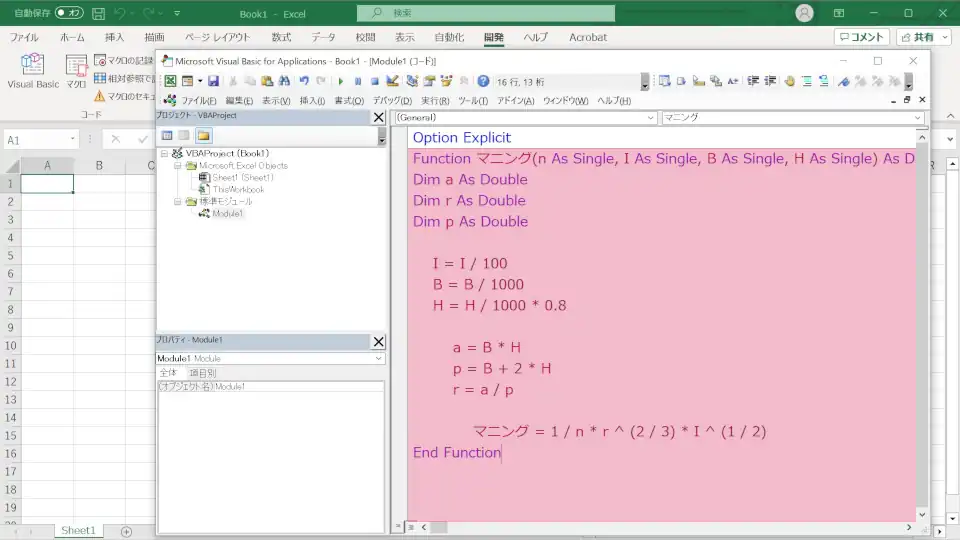Switch to the 項目別 properties tab

204,373
